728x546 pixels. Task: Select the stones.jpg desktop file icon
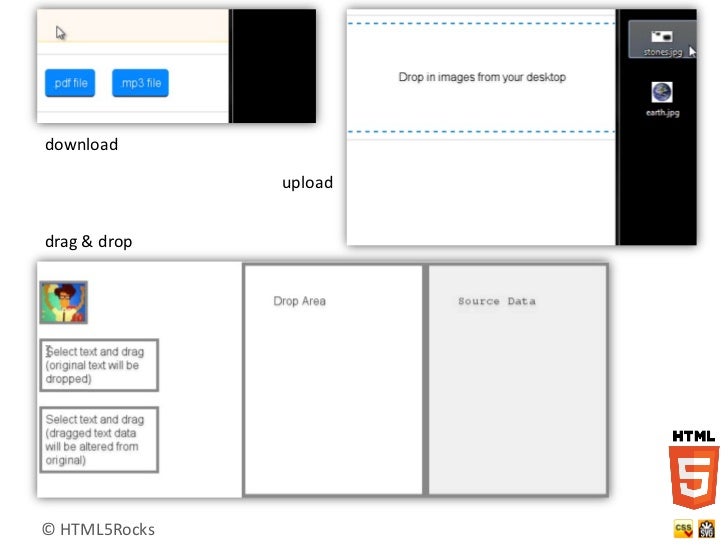[663, 40]
